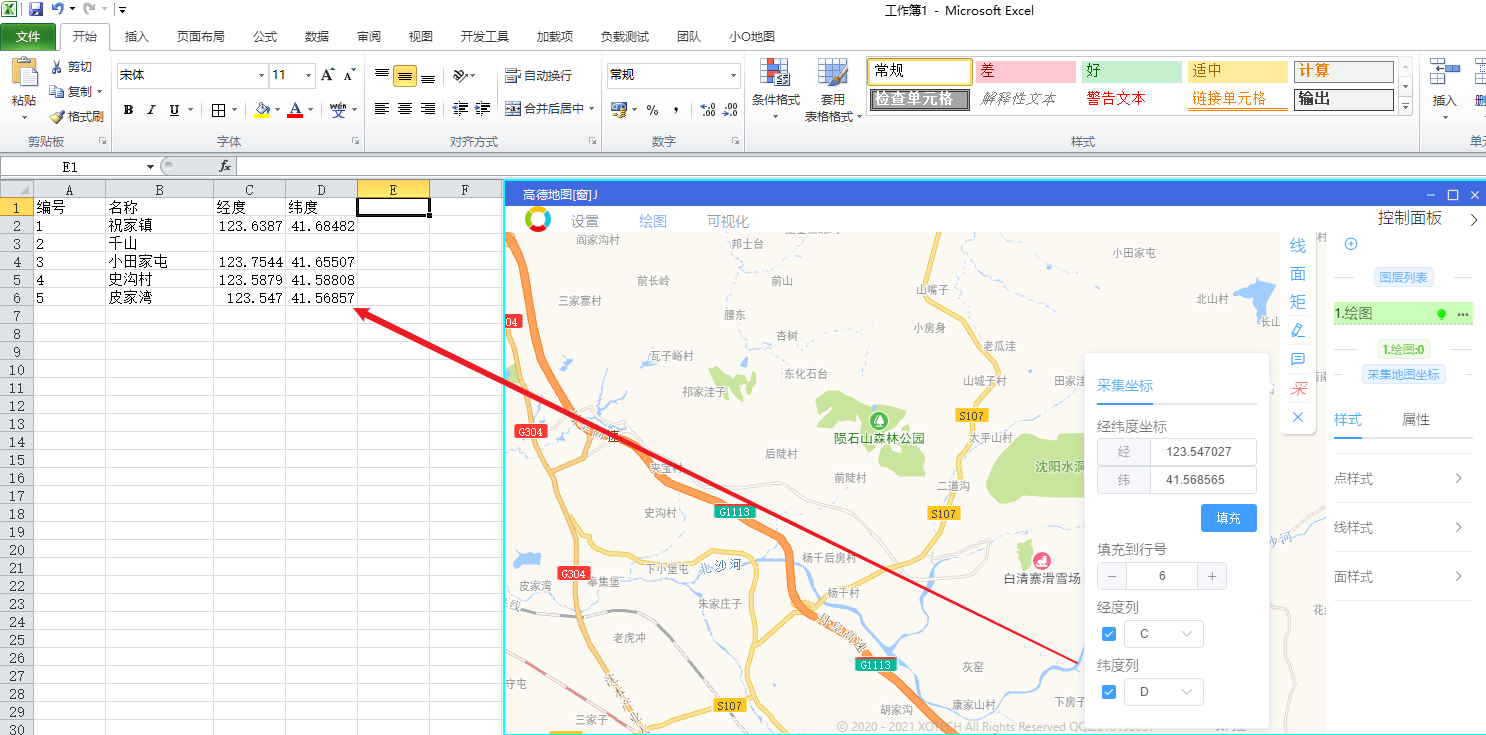The height and width of the screenshot is (735, 1486).
Task: Select the 面 polygon drawing tool
Action: tap(1298, 274)
